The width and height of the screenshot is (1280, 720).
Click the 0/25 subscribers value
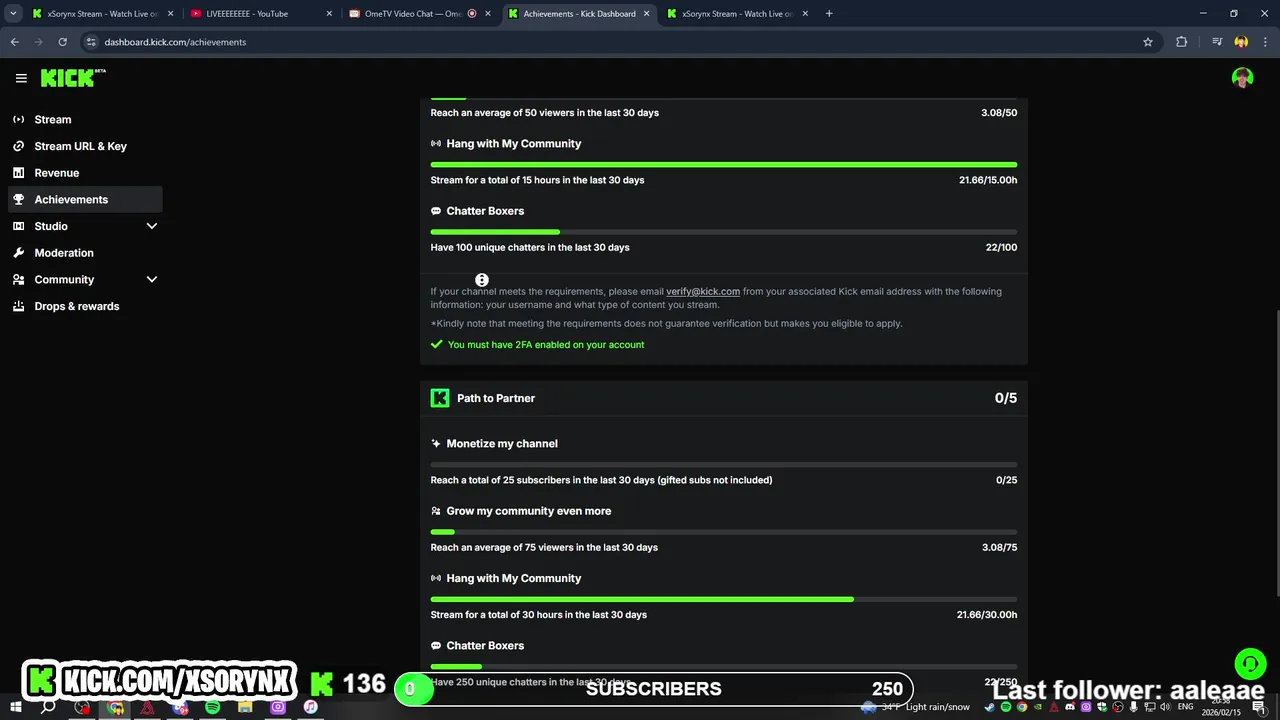1006,480
